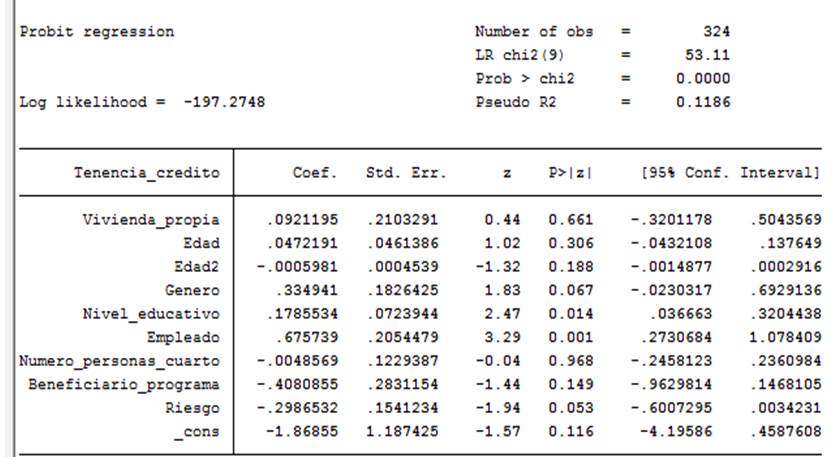Select the Numero_personas_cuarto variable label

pyautogui.click(x=119, y=359)
